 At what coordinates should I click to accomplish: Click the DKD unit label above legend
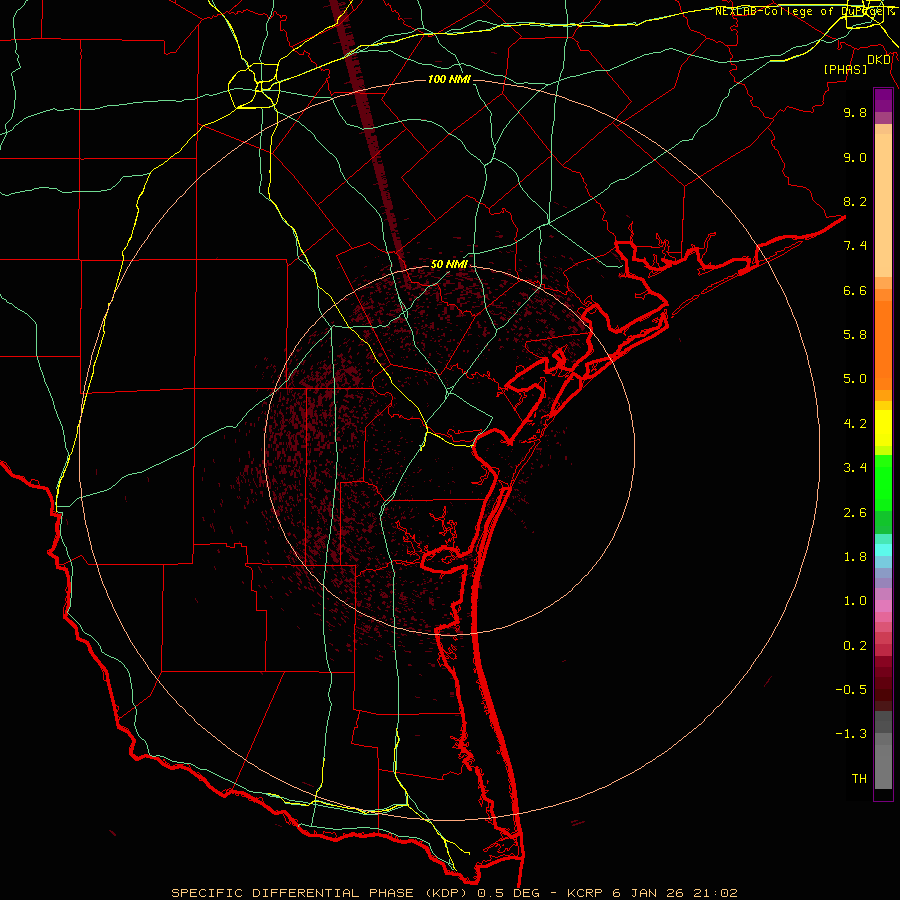click(879, 59)
